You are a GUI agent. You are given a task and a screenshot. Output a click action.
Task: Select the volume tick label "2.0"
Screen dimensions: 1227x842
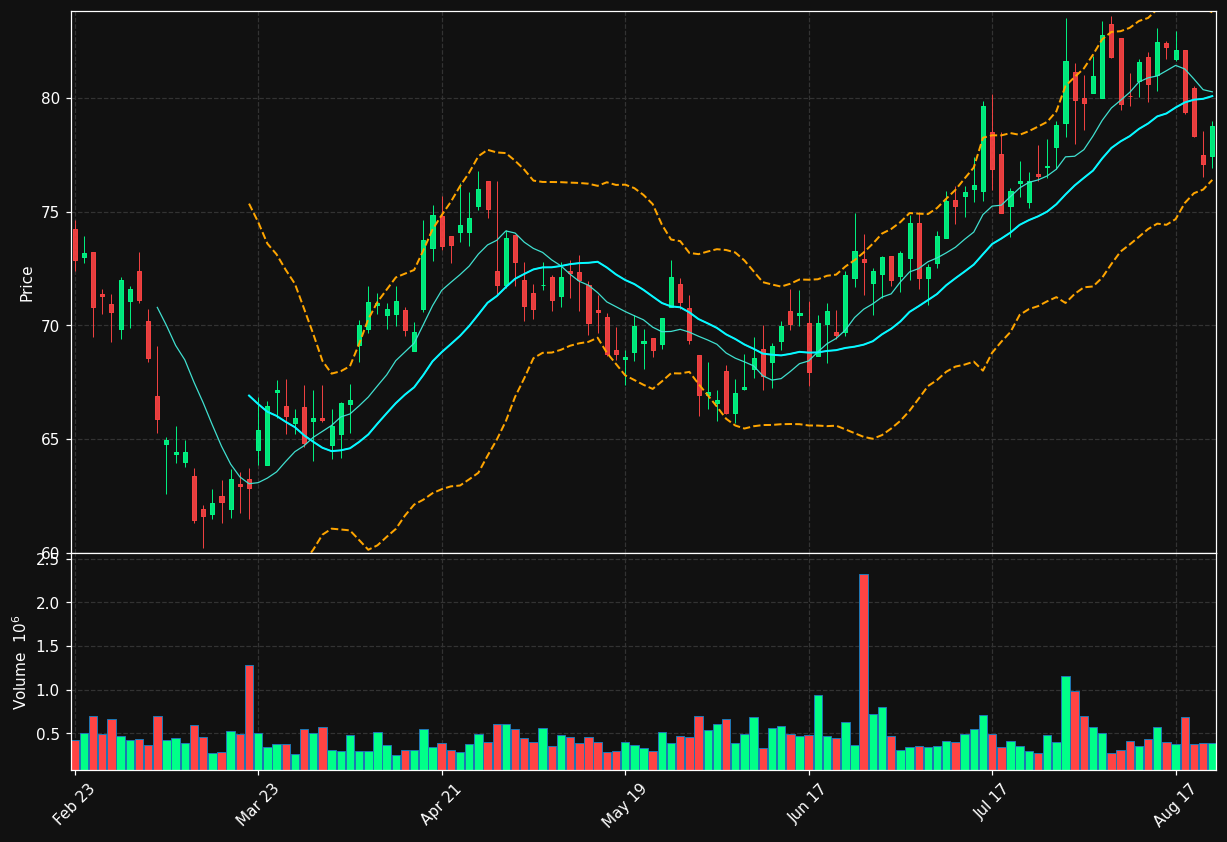[48, 603]
